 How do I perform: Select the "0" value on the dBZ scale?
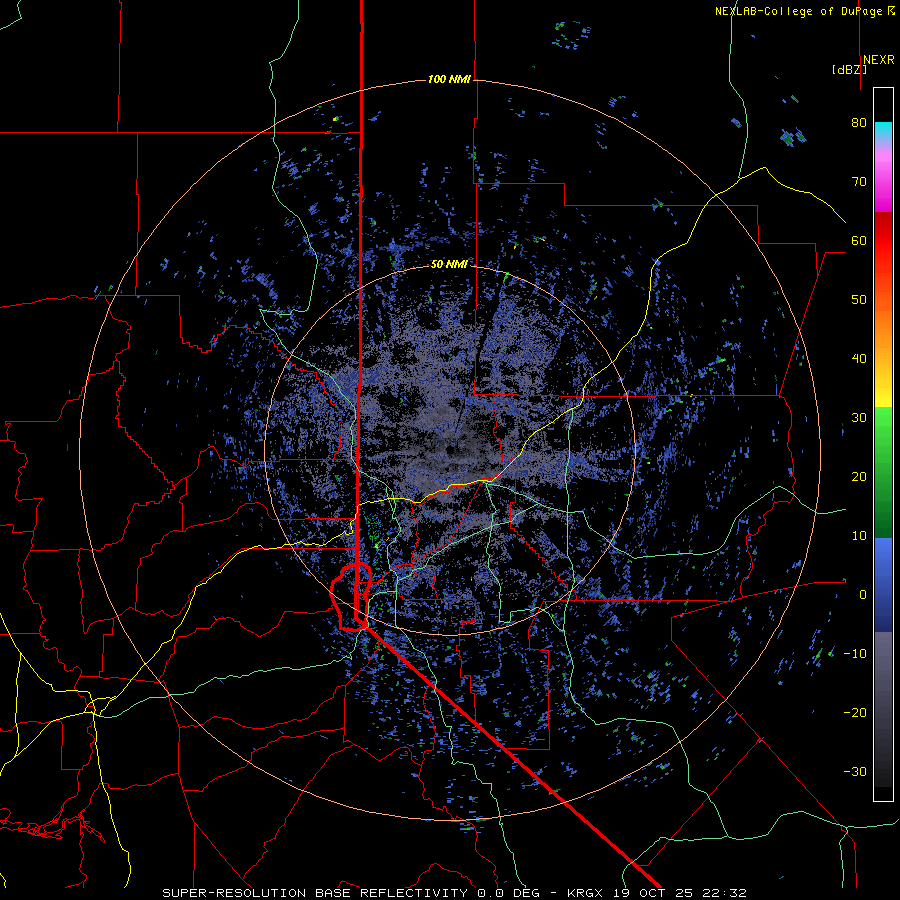point(863,595)
